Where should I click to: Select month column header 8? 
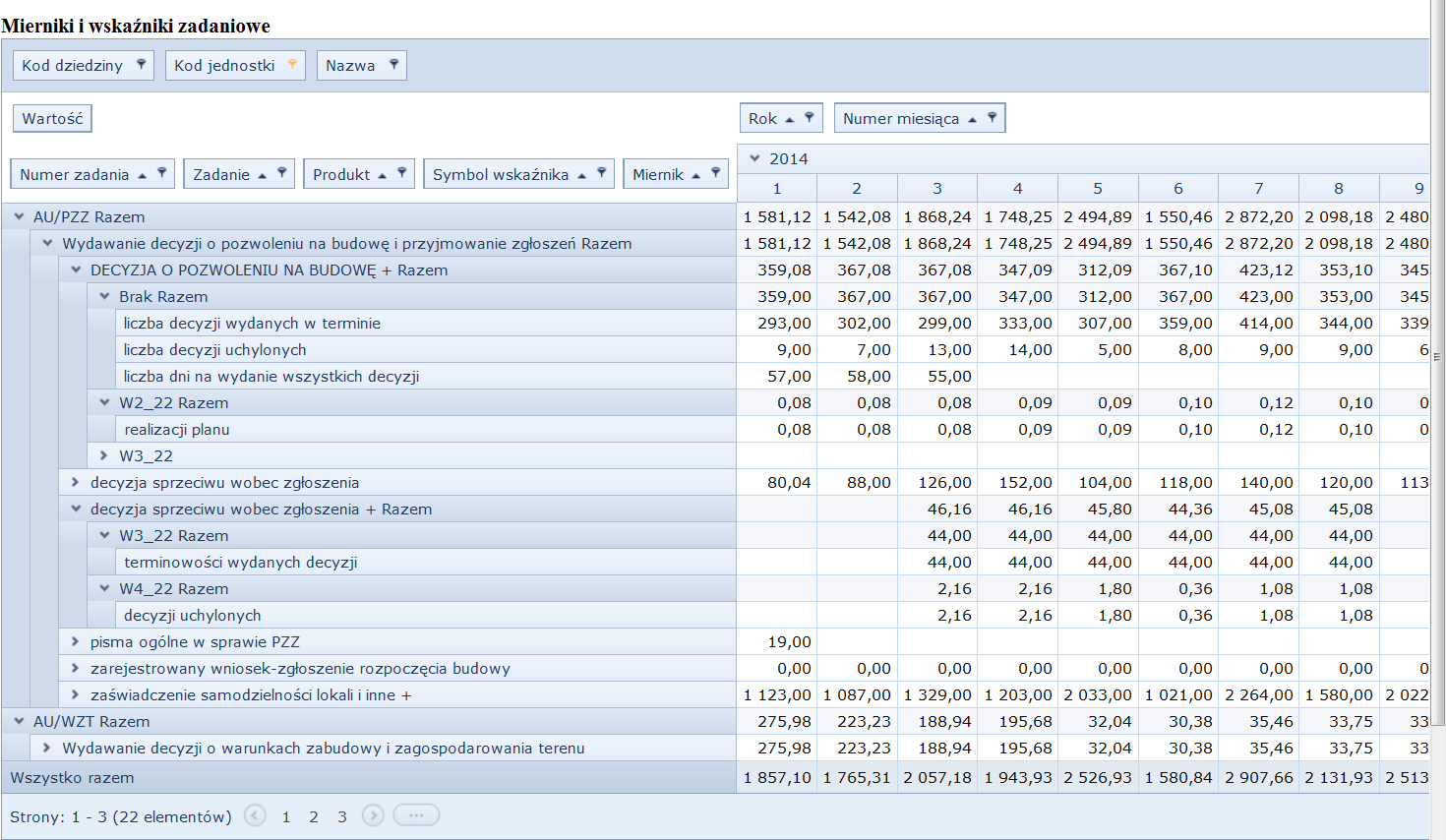(1339, 188)
